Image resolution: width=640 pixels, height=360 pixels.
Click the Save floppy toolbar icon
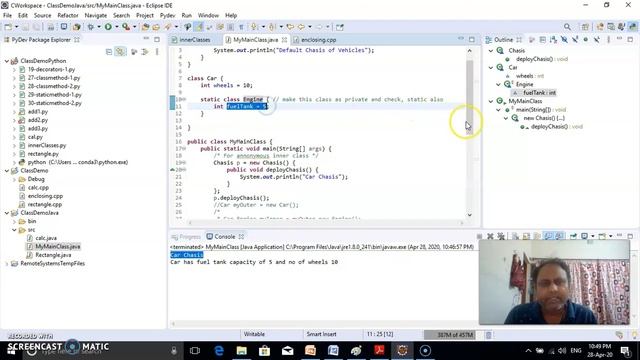tap(25, 27)
